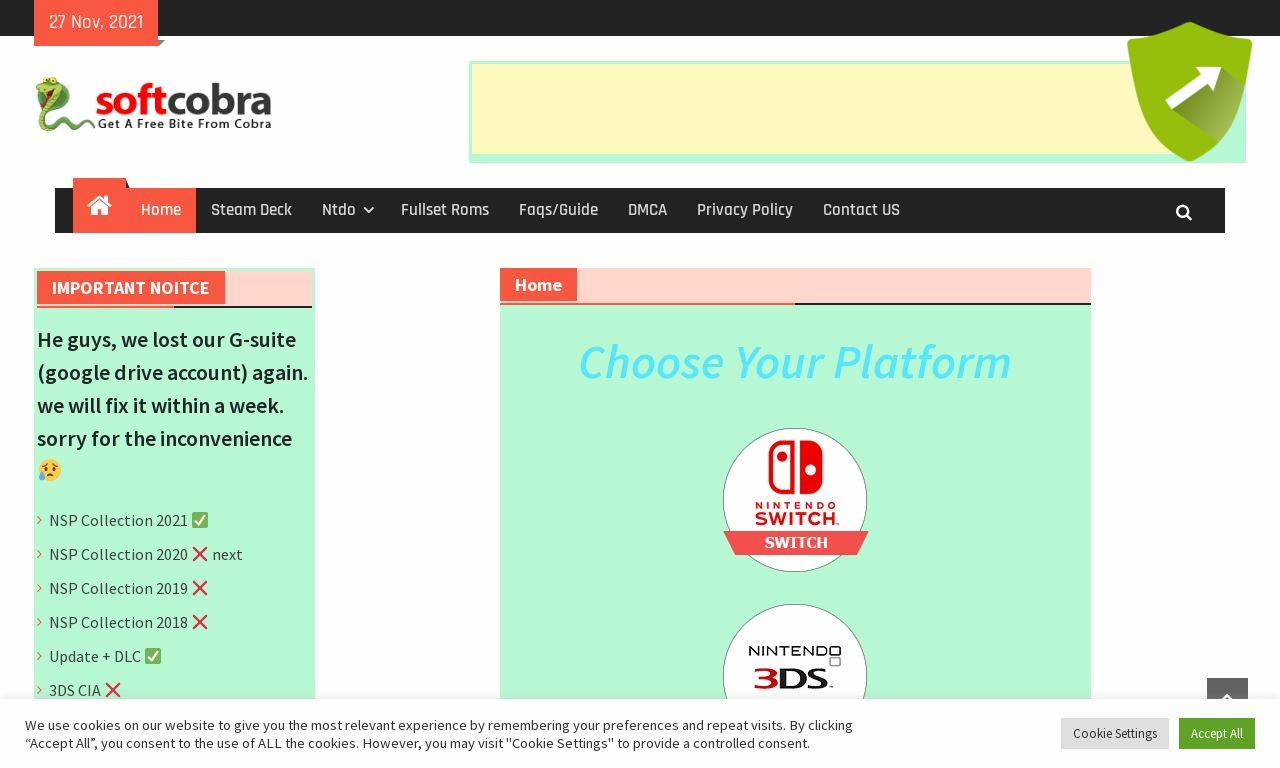Viewport: 1280px width, 768px height.
Task: Open the Contact US page
Action: click(861, 210)
